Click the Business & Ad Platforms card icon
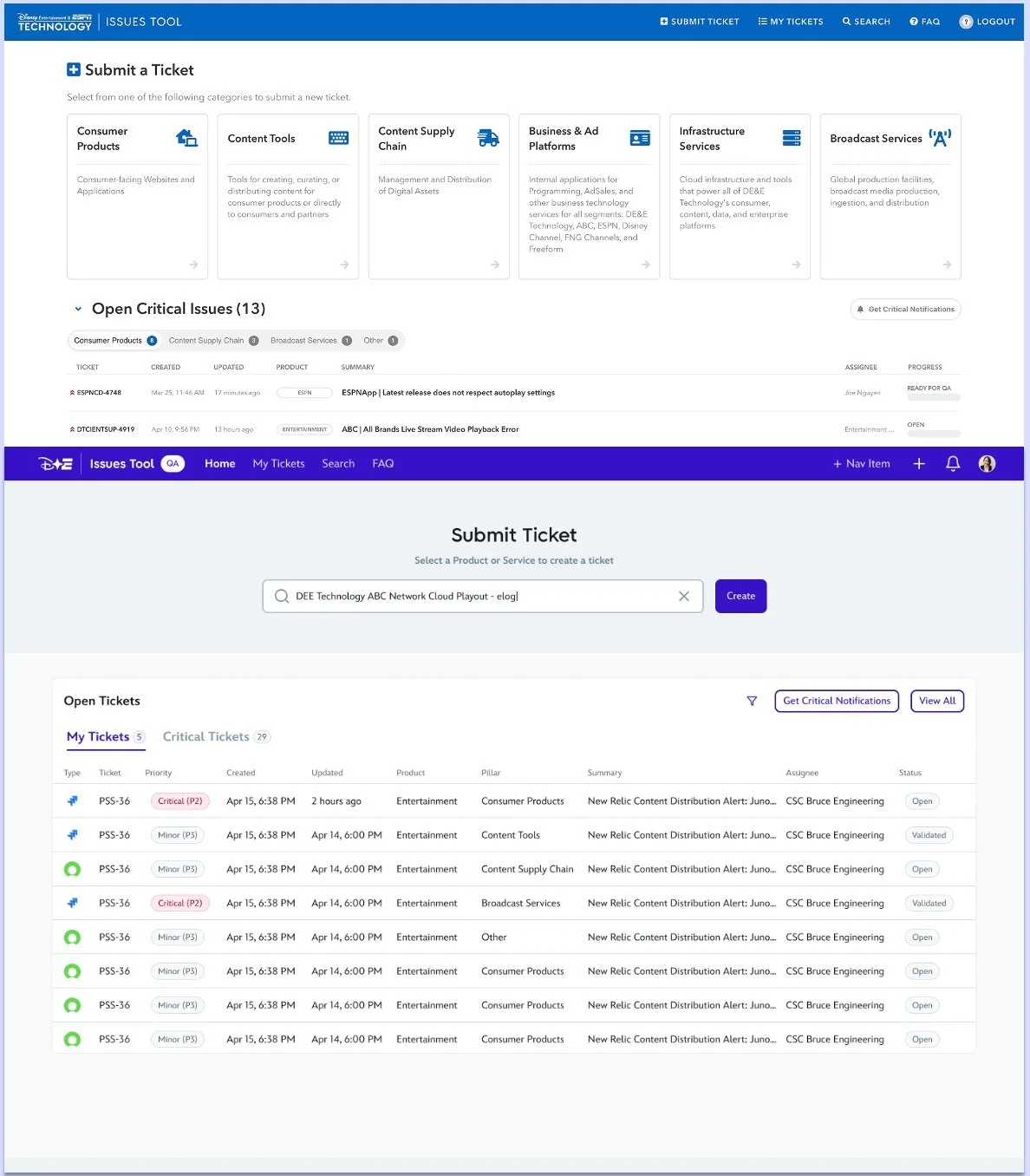This screenshot has width=1030, height=1176. [640, 138]
